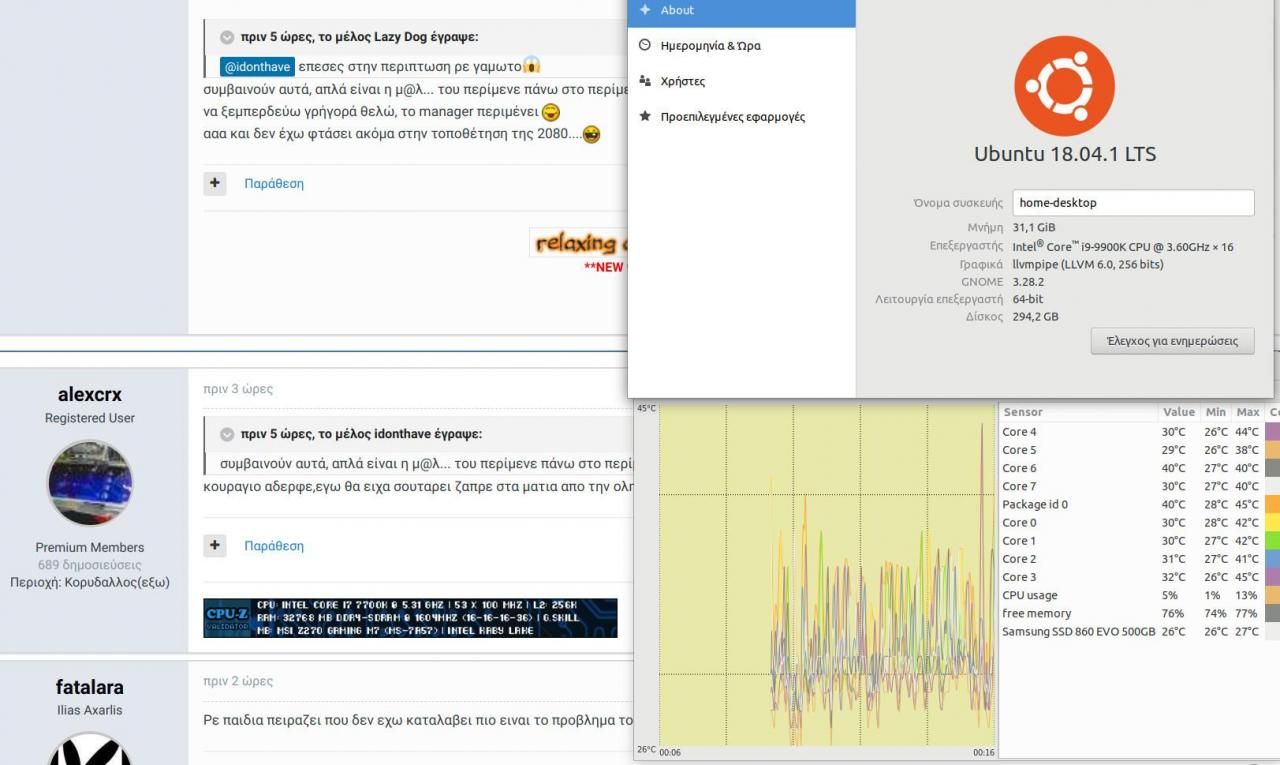Viewport: 1280px width, 765px height.
Task: Sort sensor table by Value column
Action: tap(1179, 412)
